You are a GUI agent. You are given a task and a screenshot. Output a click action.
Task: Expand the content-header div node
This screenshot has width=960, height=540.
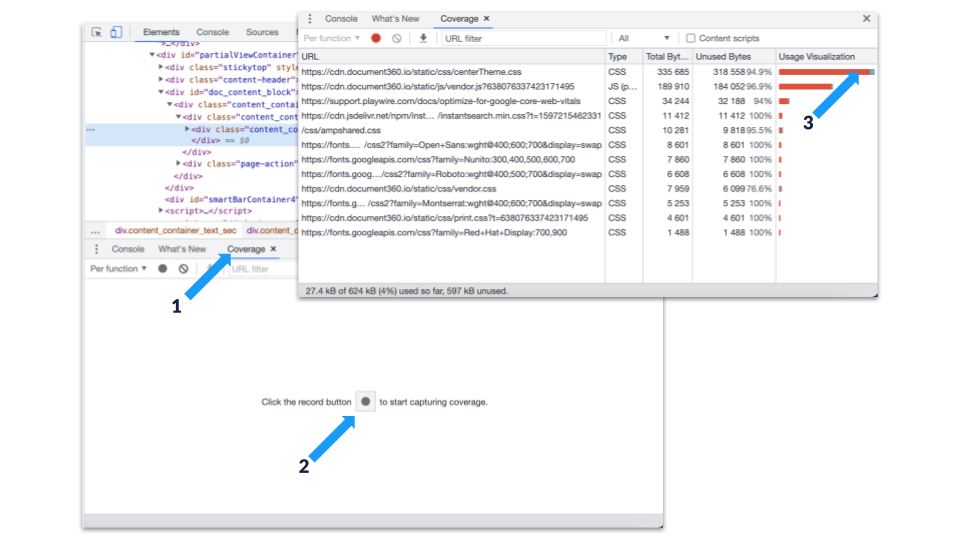click(x=161, y=80)
